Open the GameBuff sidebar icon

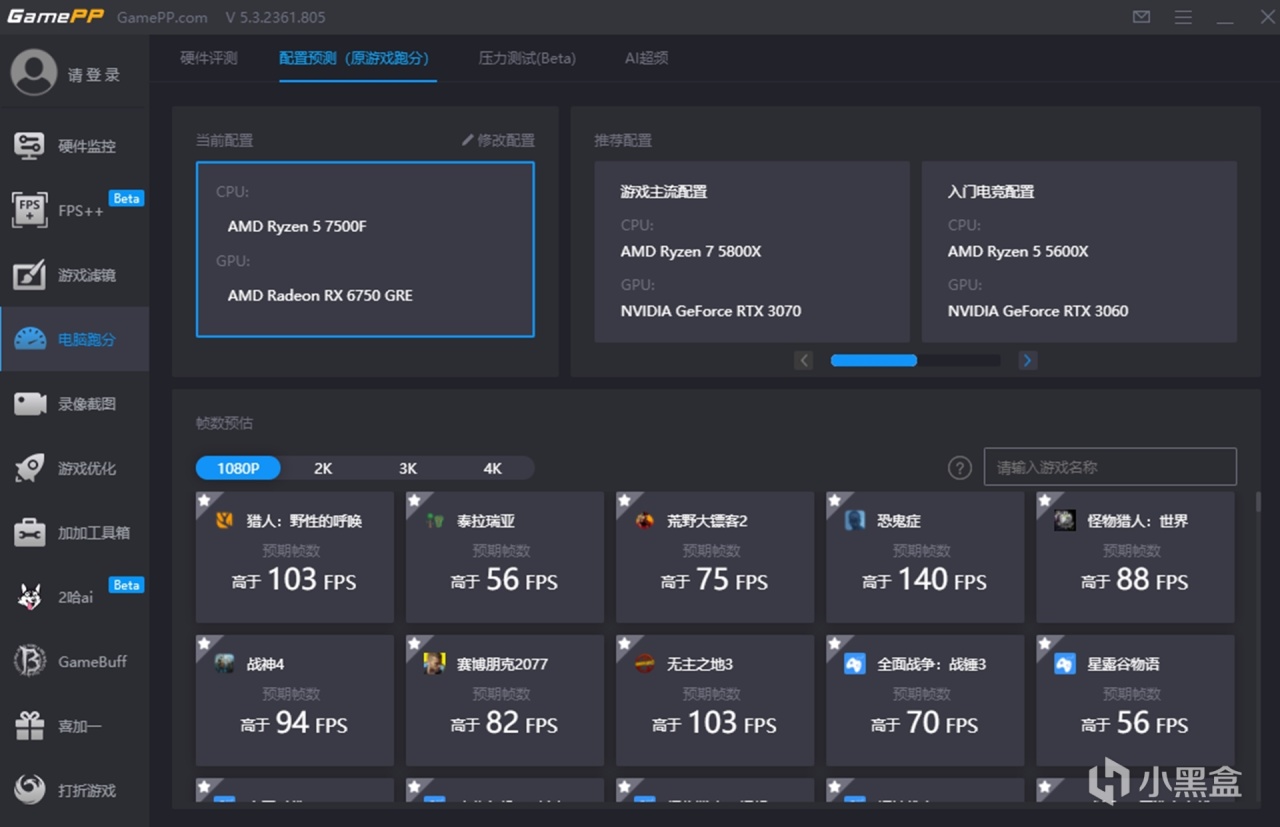click(29, 661)
